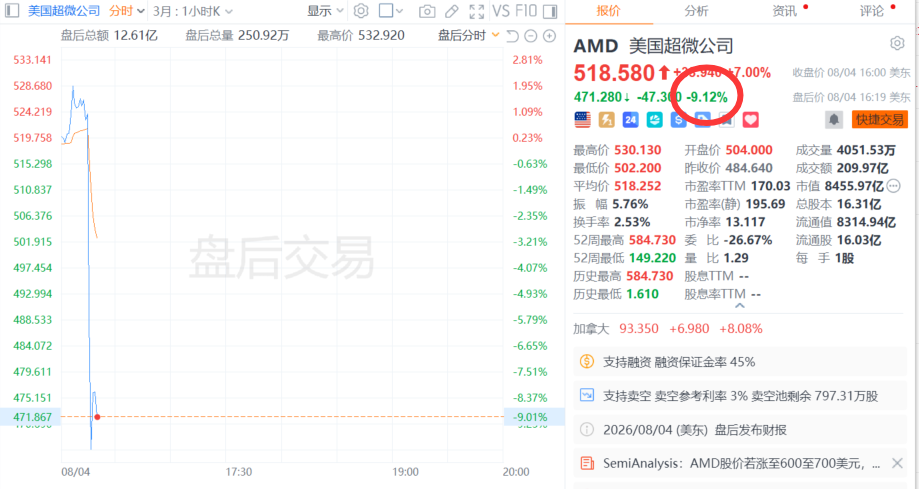The height and width of the screenshot is (489, 919).
Task: Open chart settings gear in toolbar
Action: coord(361,11)
